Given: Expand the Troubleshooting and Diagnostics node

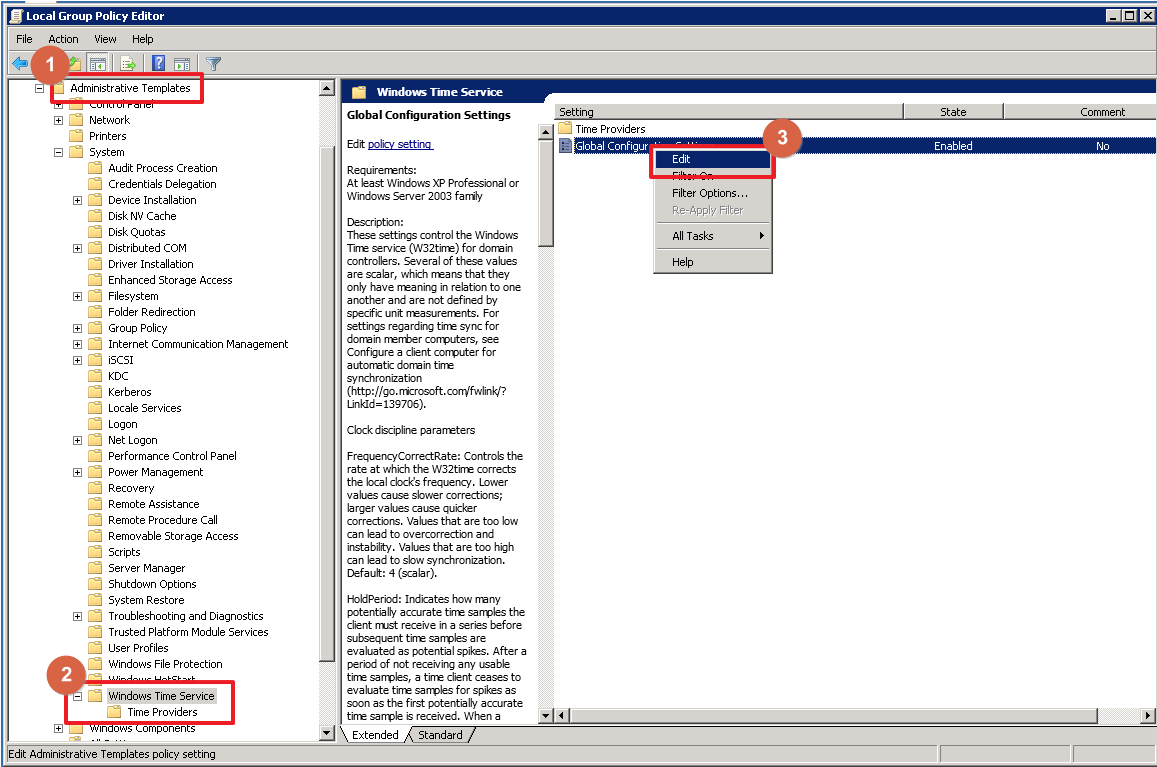Looking at the screenshot, I should click(x=77, y=616).
